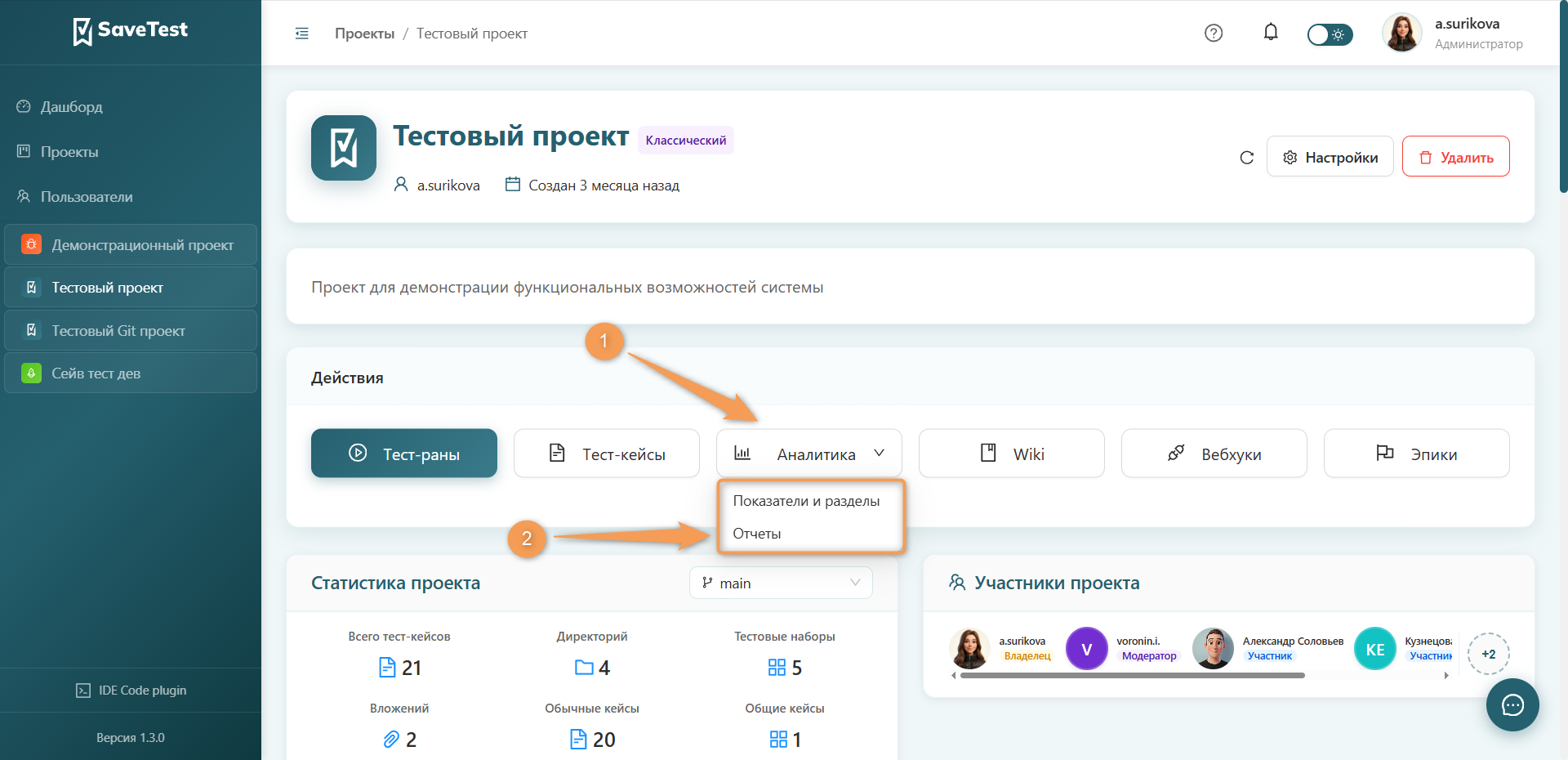1568x760 pixels.
Task: Select Демонстрационный проект in the sidebar
Action: coord(131,244)
